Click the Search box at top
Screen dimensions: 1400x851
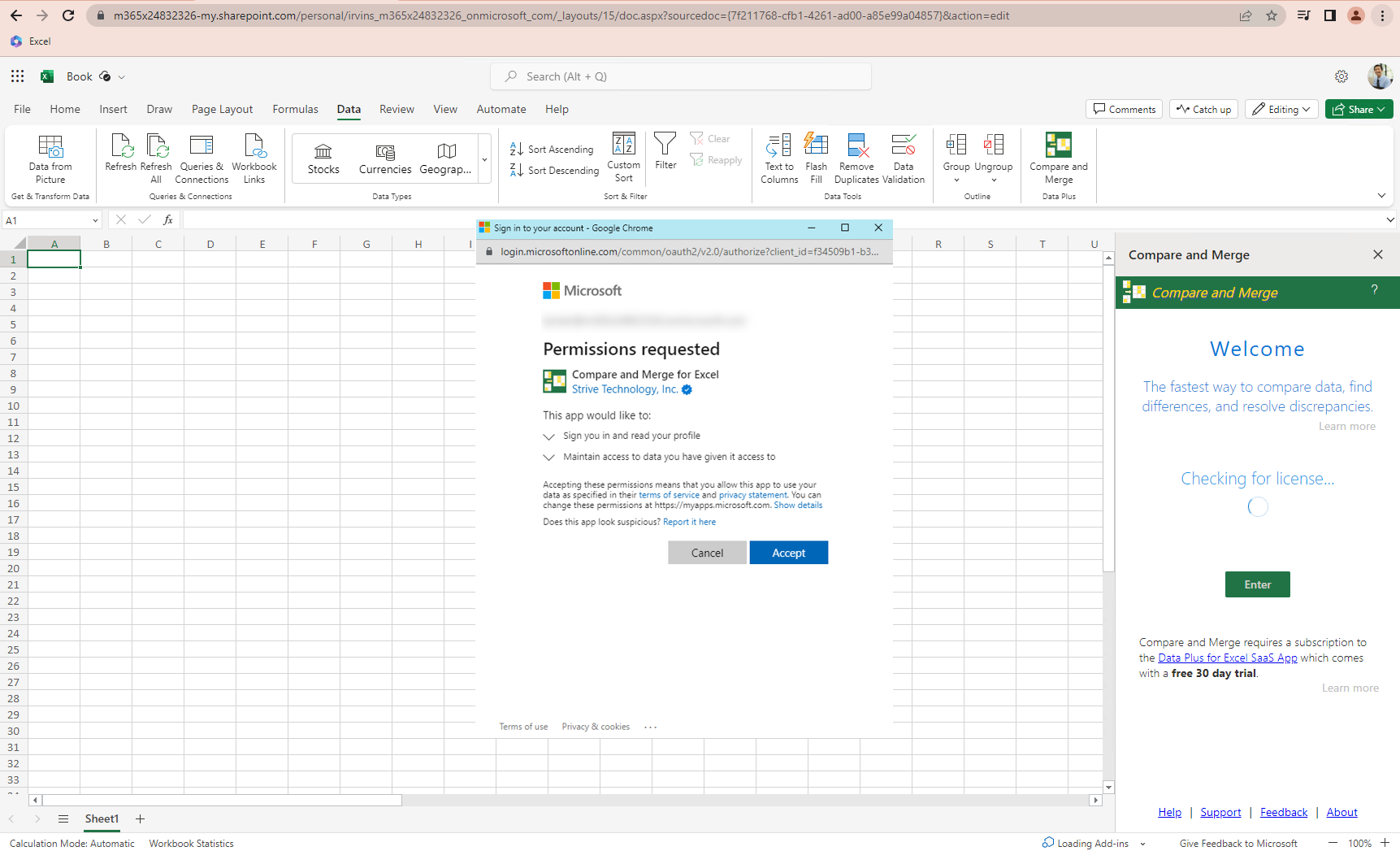[x=681, y=76]
